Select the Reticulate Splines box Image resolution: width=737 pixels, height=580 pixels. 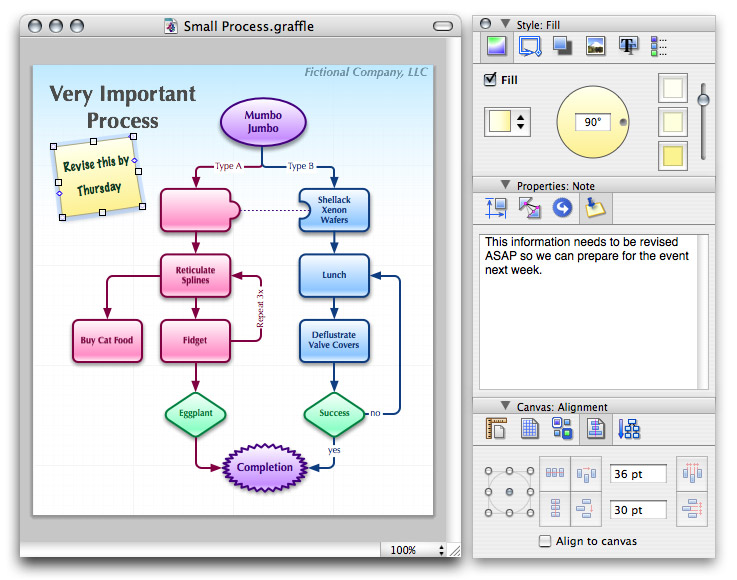click(196, 275)
